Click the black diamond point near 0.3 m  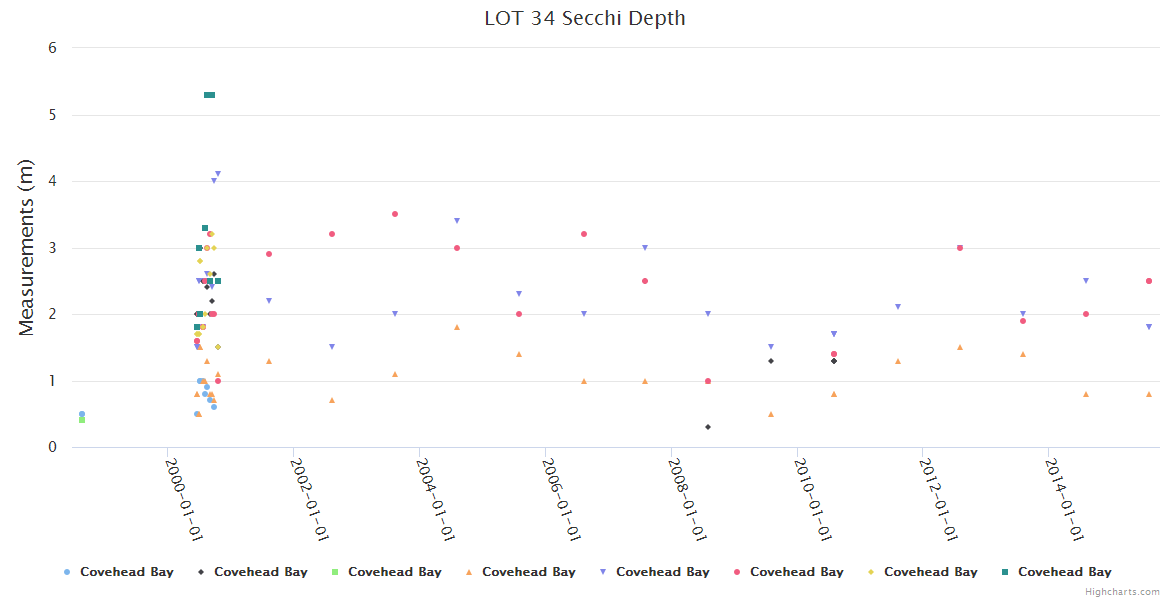coord(708,427)
